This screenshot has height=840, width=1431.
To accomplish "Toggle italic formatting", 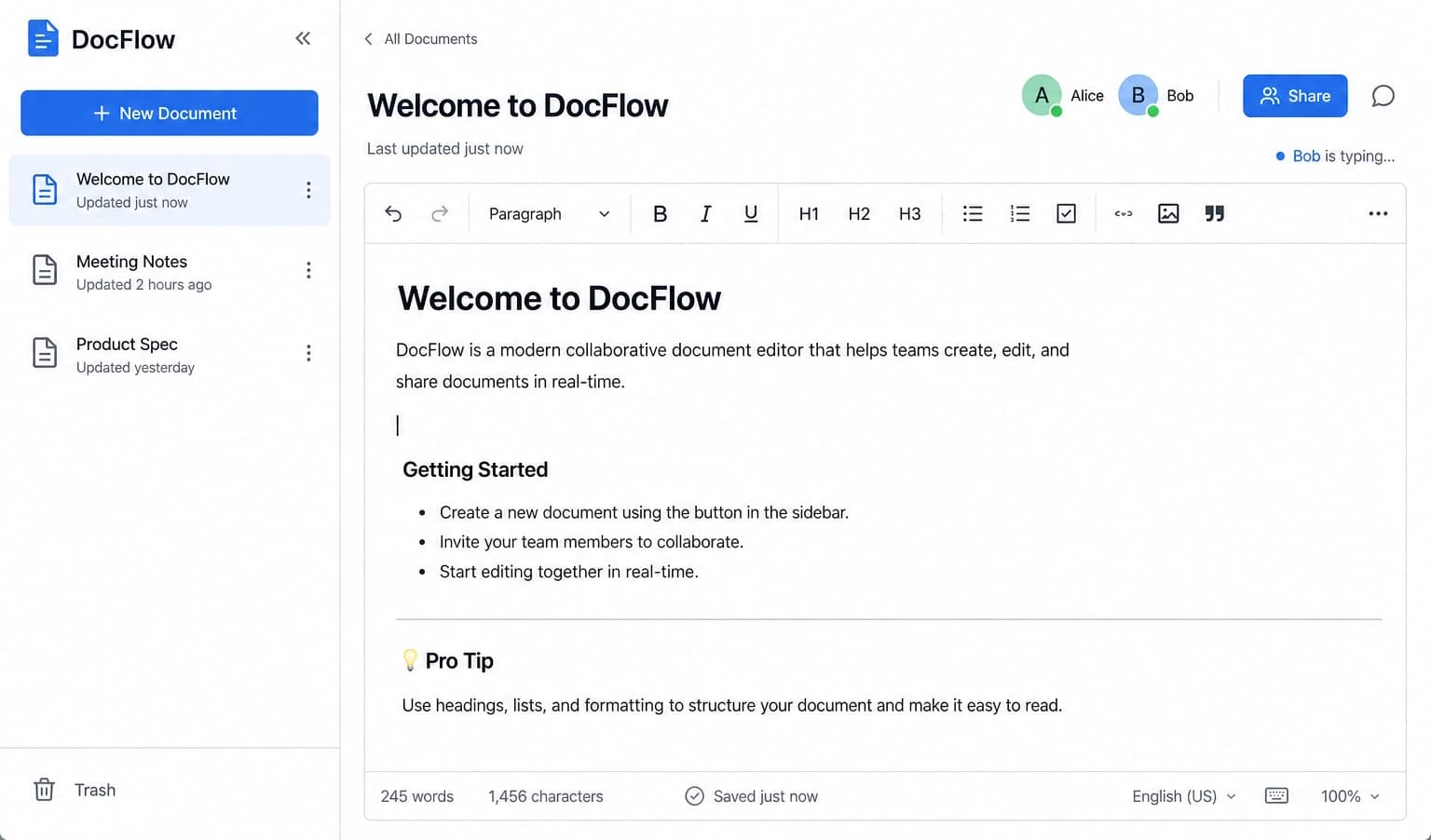I will (705, 213).
